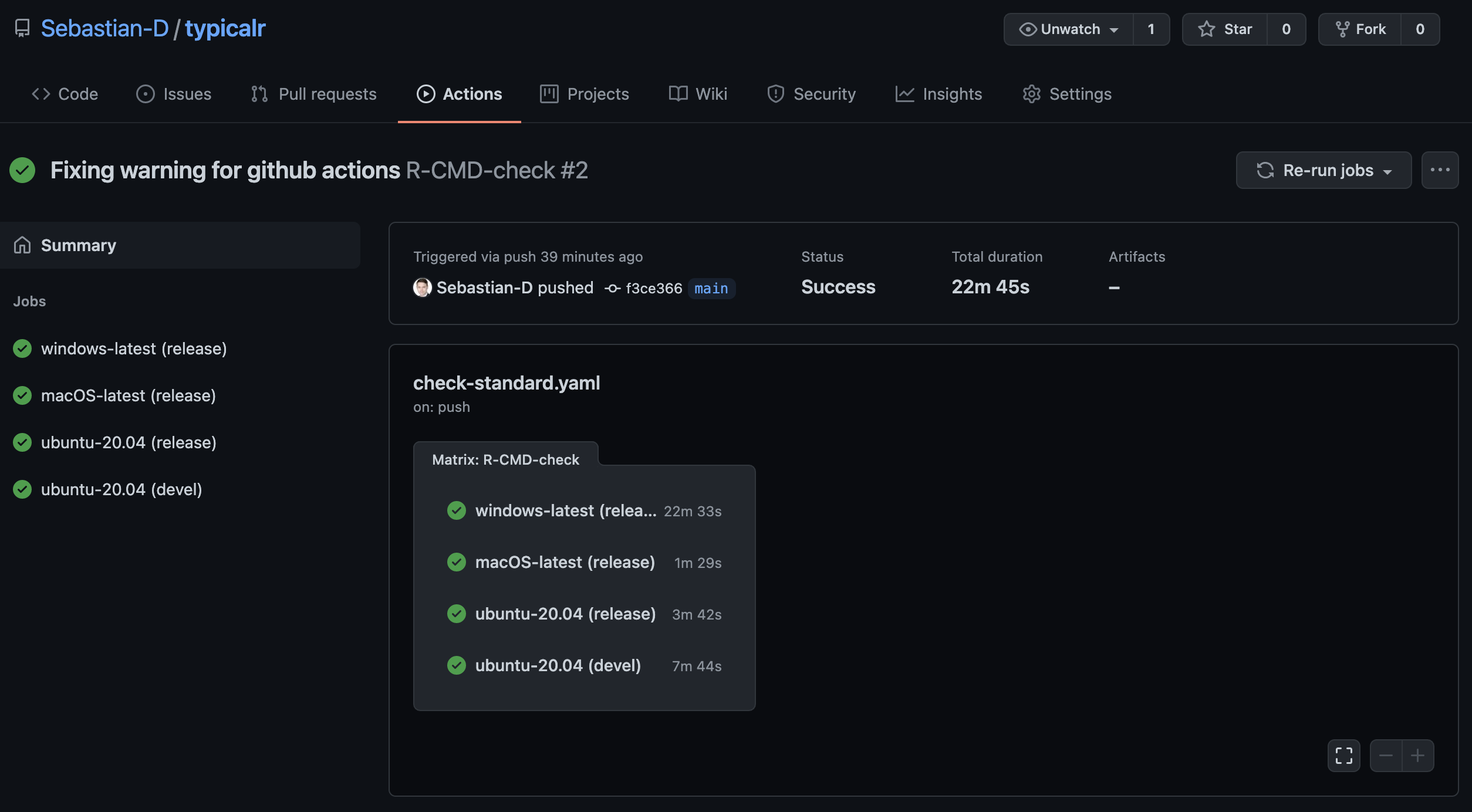Zoom out the workflow graph
This screenshot has width=1472, height=812.
coord(1386,756)
